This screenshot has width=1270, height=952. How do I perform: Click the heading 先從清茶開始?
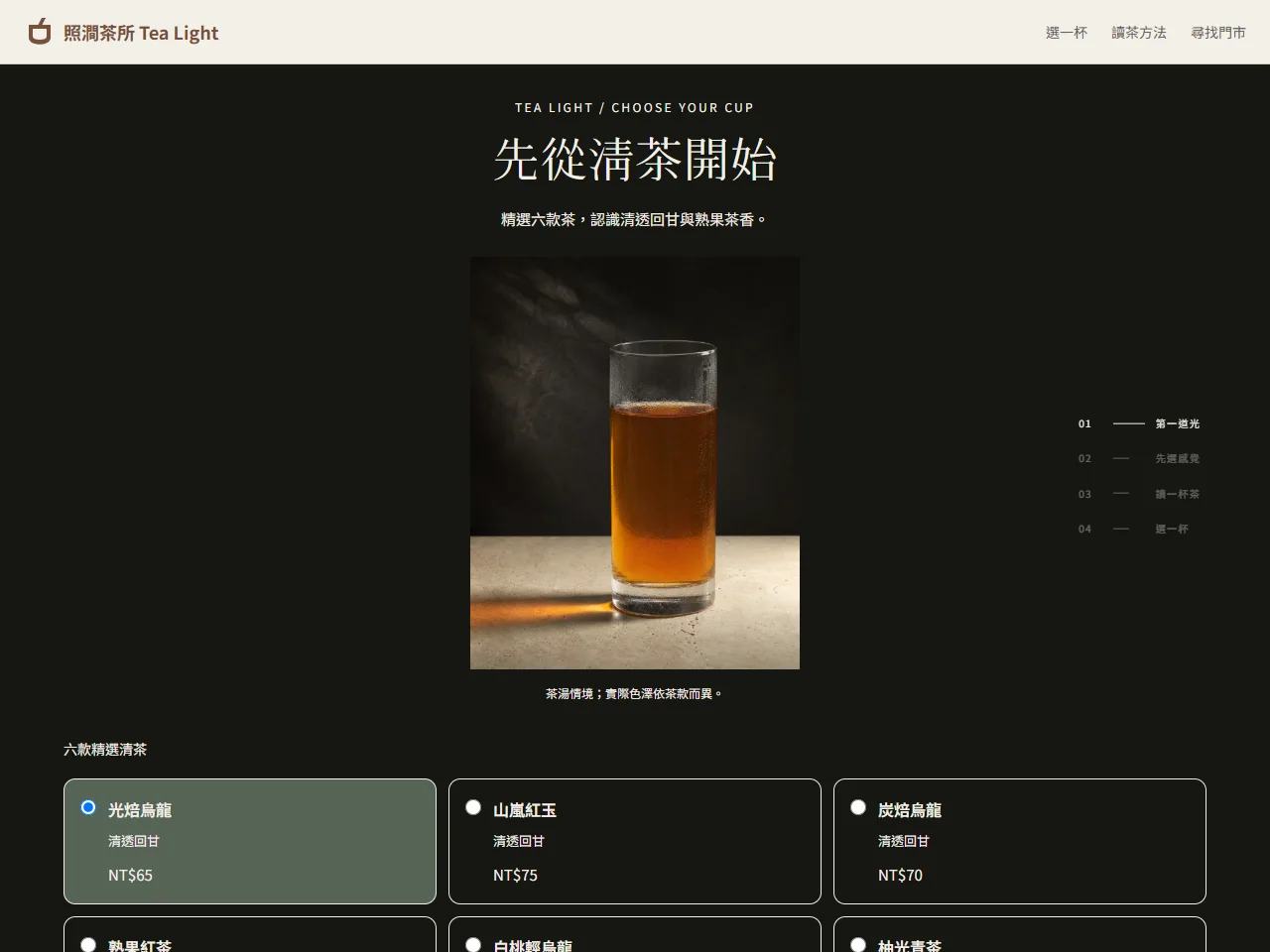[x=635, y=159]
